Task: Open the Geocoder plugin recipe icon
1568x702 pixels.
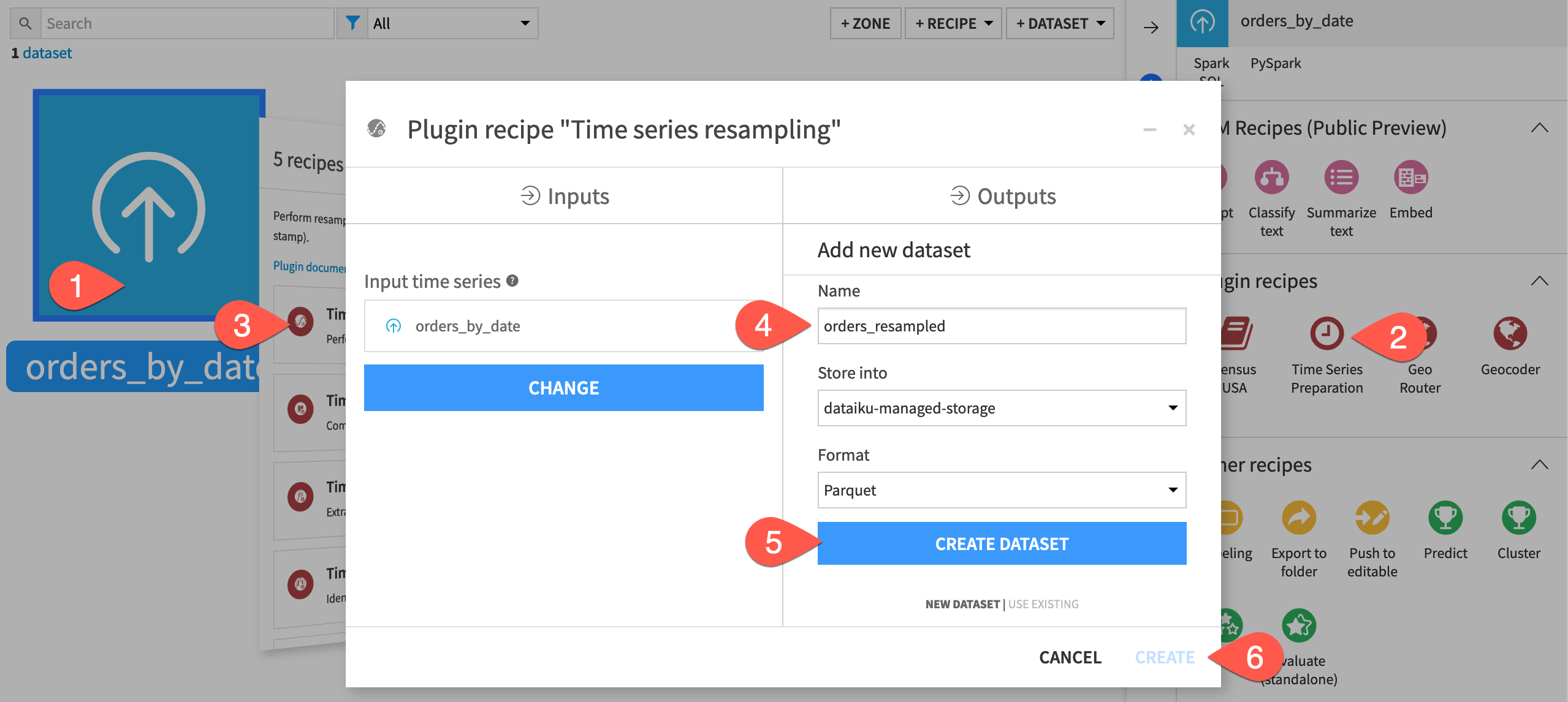Action: point(1510,333)
